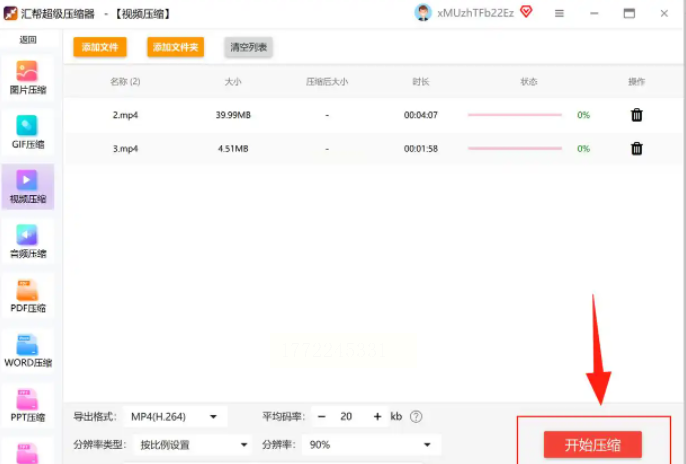This screenshot has width=686, height=464.
Task: Click the 压缩后大小 column header
Action: coord(327,81)
